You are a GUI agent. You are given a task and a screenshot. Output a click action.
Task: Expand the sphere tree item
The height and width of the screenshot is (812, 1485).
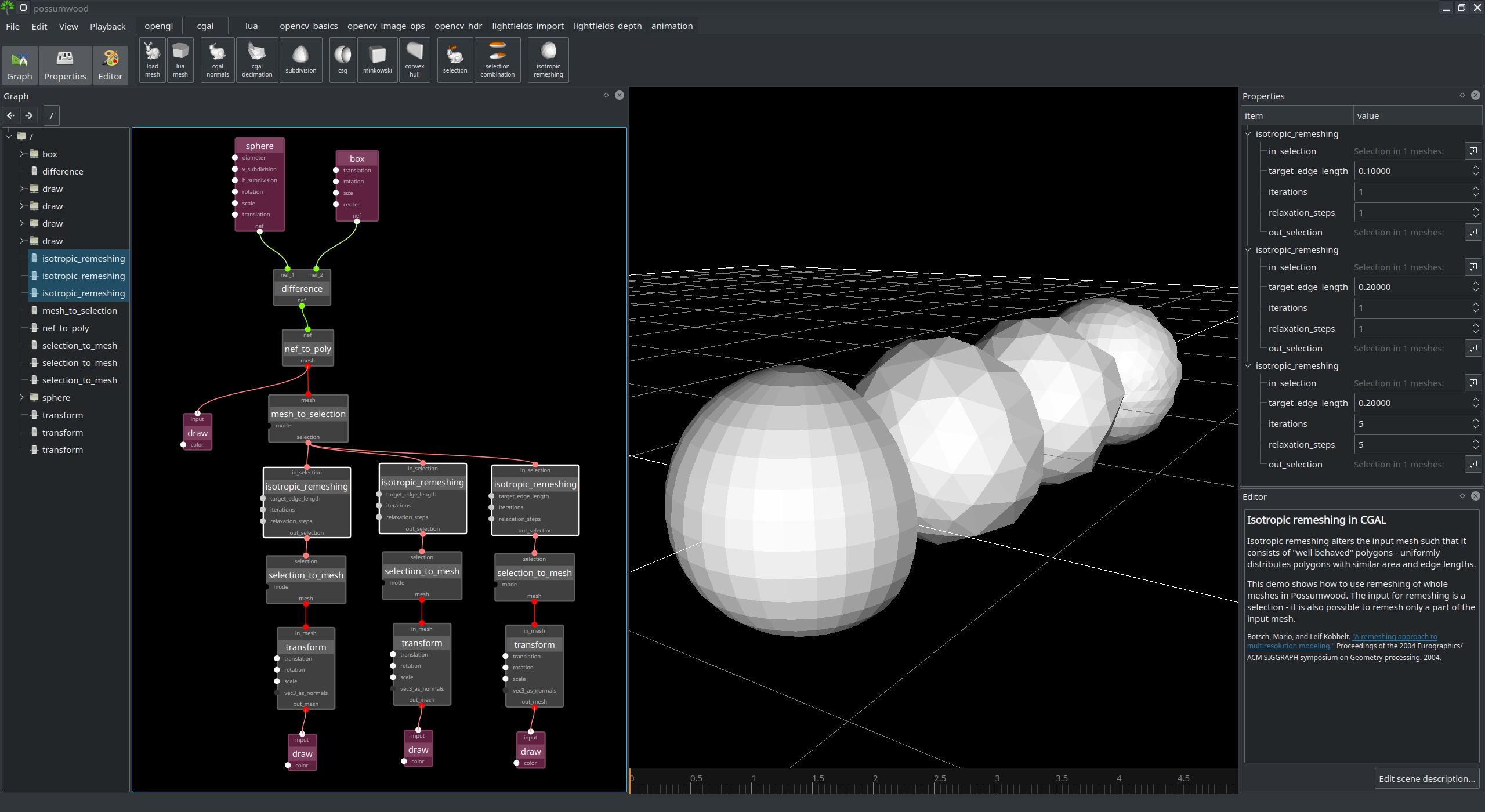(x=22, y=397)
